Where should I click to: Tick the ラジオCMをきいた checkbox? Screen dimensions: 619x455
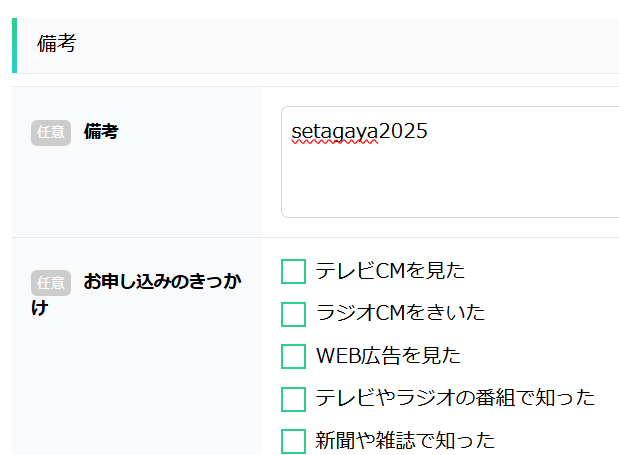coord(293,314)
